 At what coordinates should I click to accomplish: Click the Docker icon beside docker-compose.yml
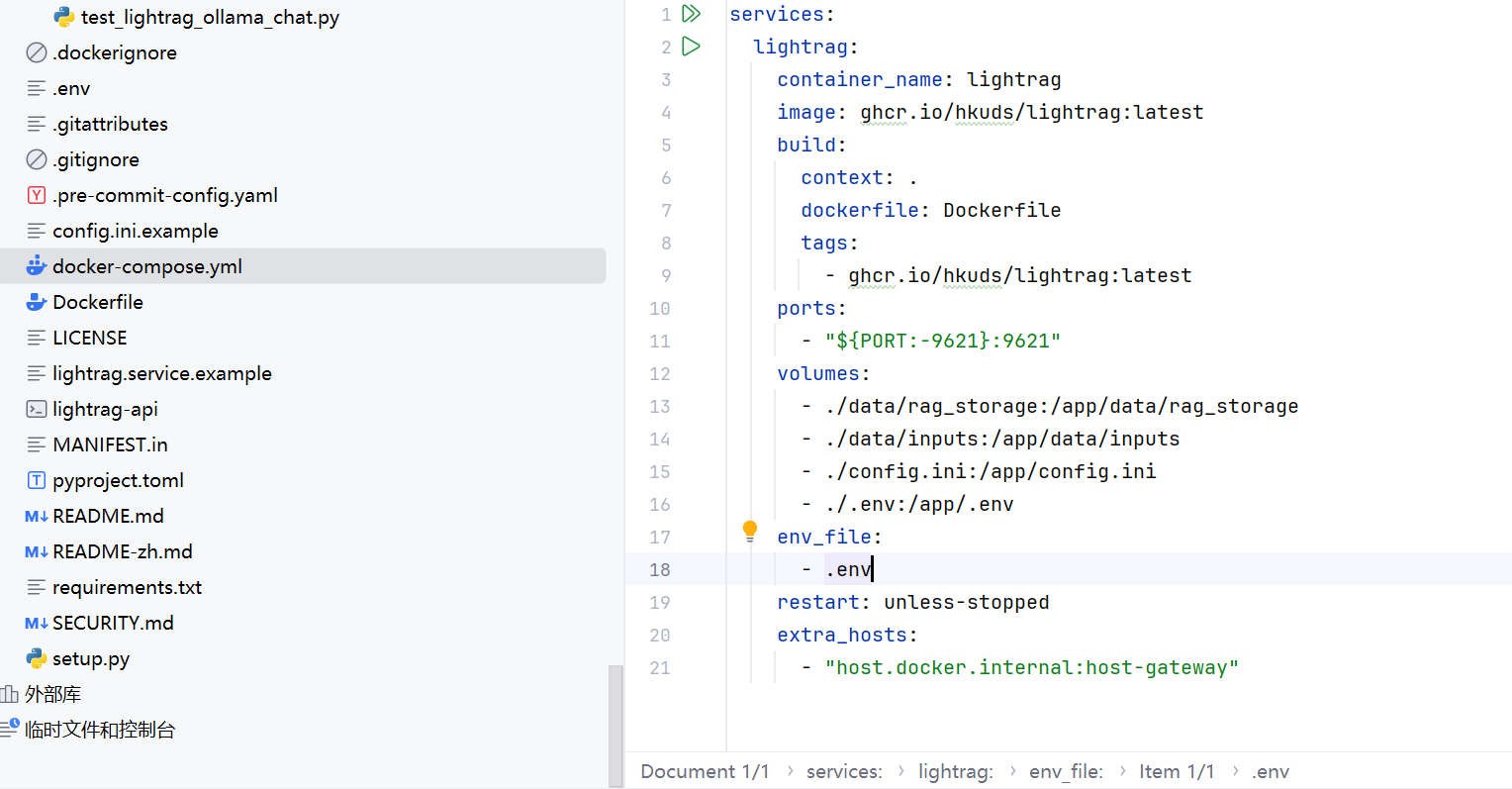pyautogui.click(x=37, y=266)
